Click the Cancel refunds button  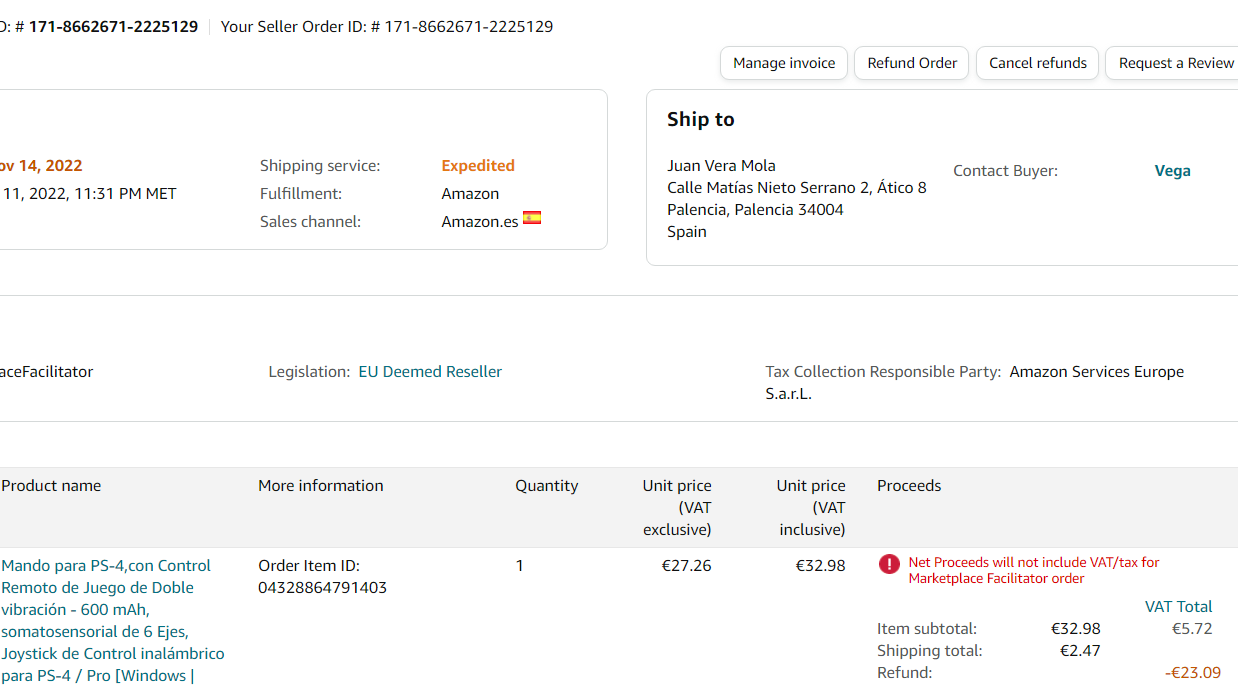(1037, 63)
